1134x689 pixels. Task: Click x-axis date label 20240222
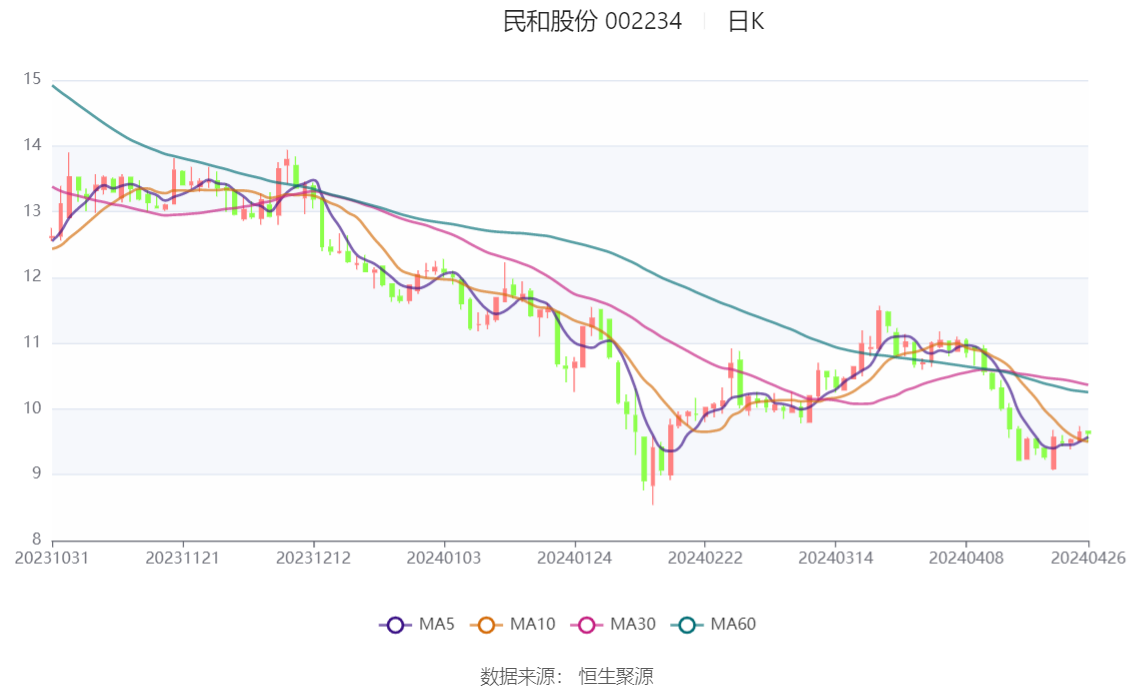click(705, 558)
